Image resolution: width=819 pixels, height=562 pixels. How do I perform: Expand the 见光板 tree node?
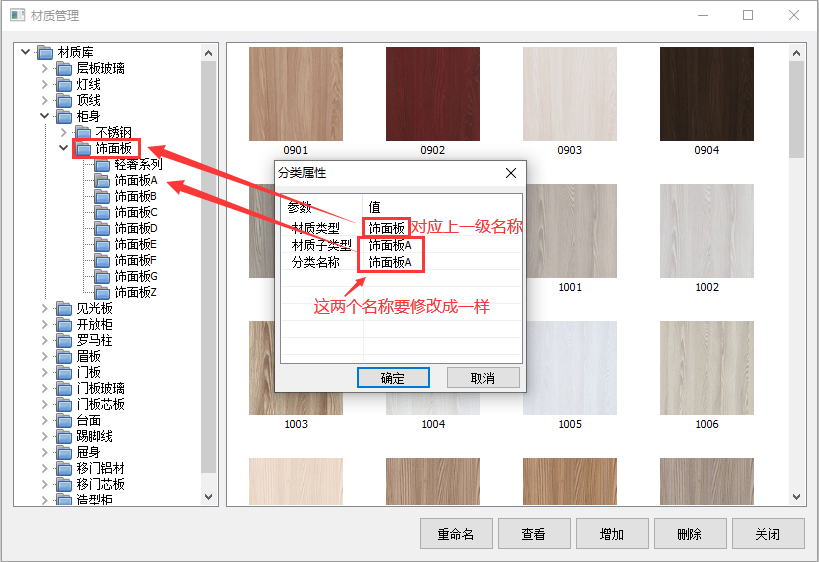44,309
